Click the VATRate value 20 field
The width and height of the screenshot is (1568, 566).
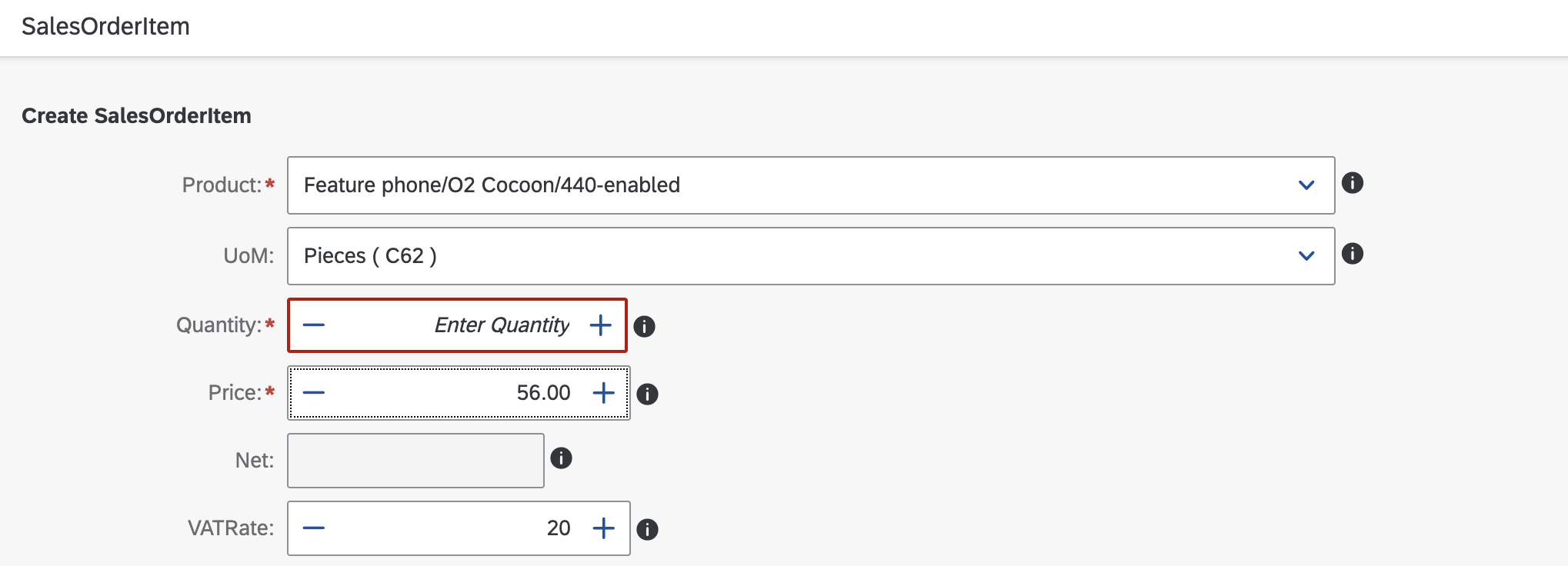[x=457, y=528]
